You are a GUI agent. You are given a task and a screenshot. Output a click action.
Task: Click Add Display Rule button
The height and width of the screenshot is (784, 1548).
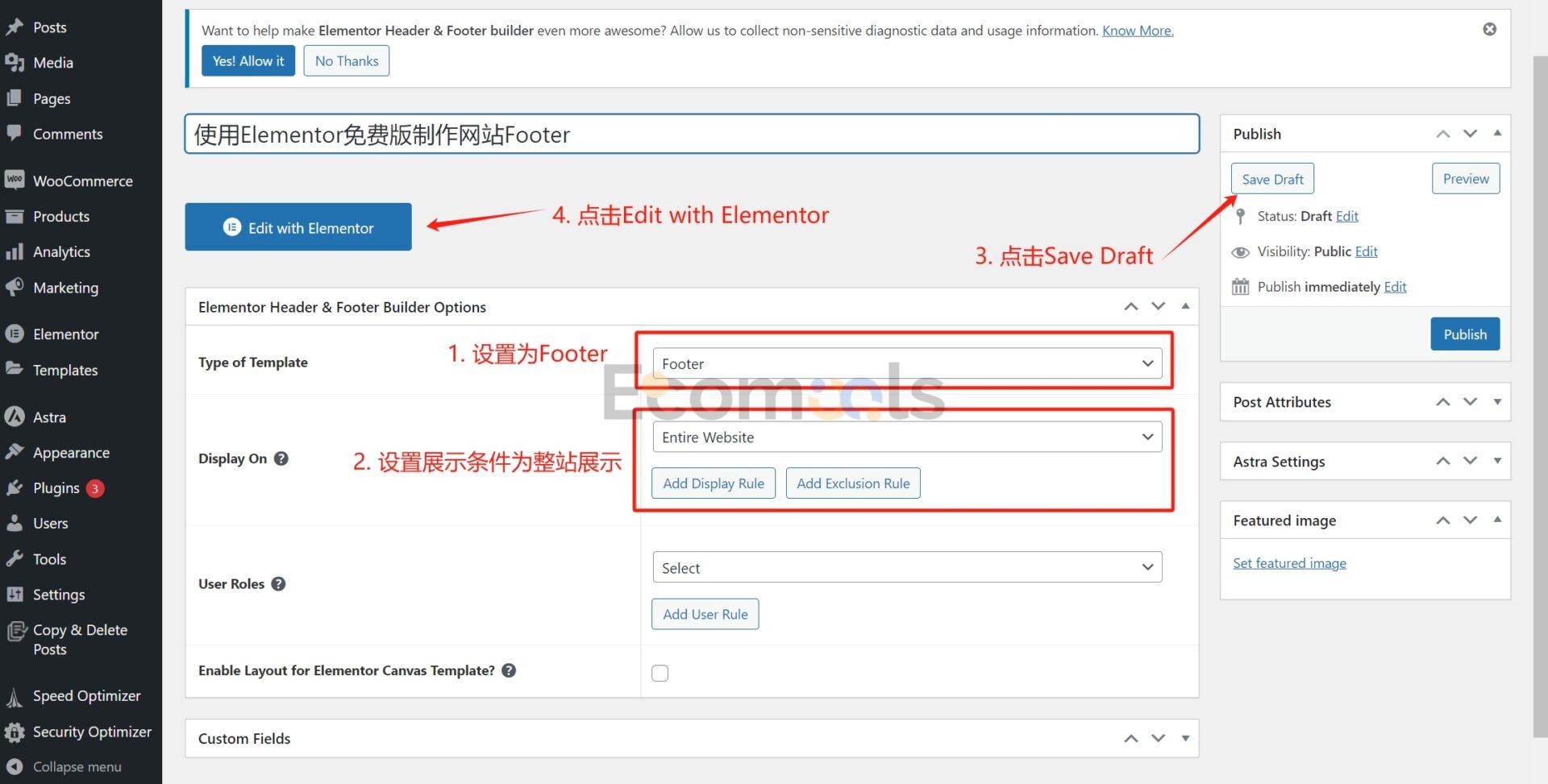tap(714, 483)
